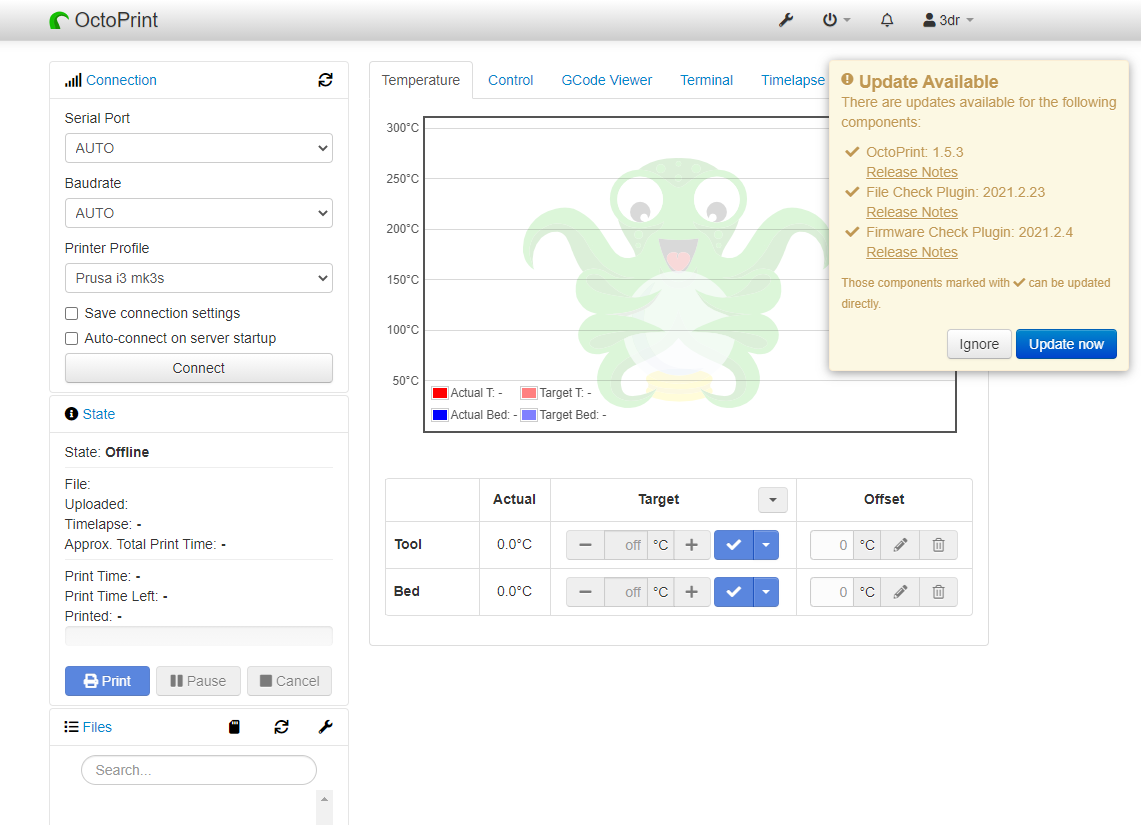Click the Tool offset trash icon
Image resolution: width=1141 pixels, height=825 pixels.
pos(939,545)
